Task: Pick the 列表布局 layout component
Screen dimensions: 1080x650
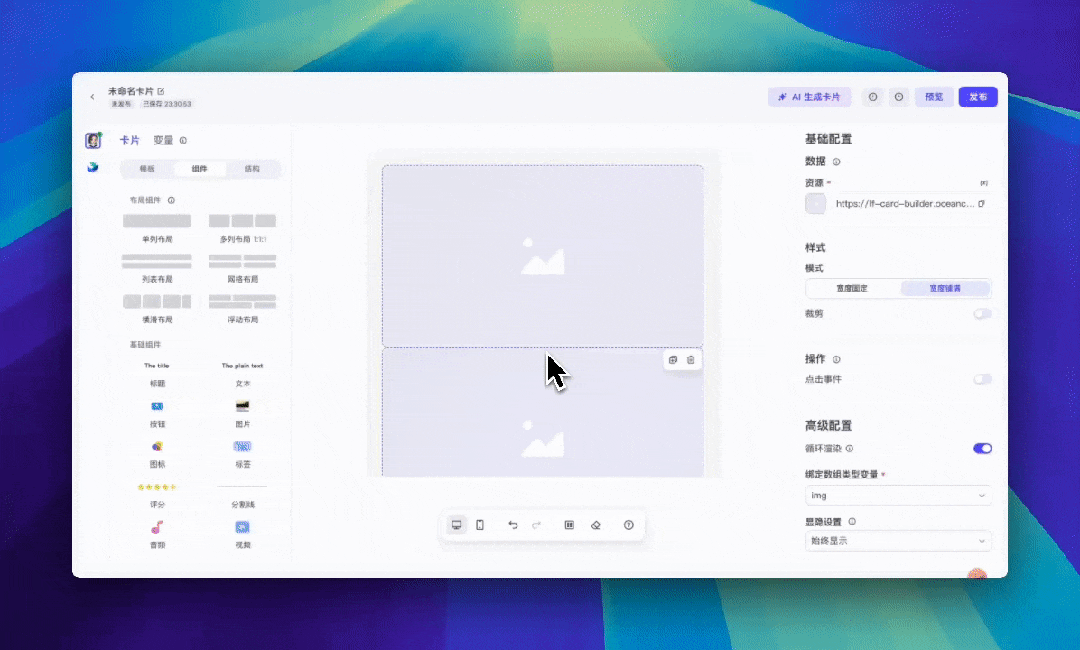Action: click(157, 269)
